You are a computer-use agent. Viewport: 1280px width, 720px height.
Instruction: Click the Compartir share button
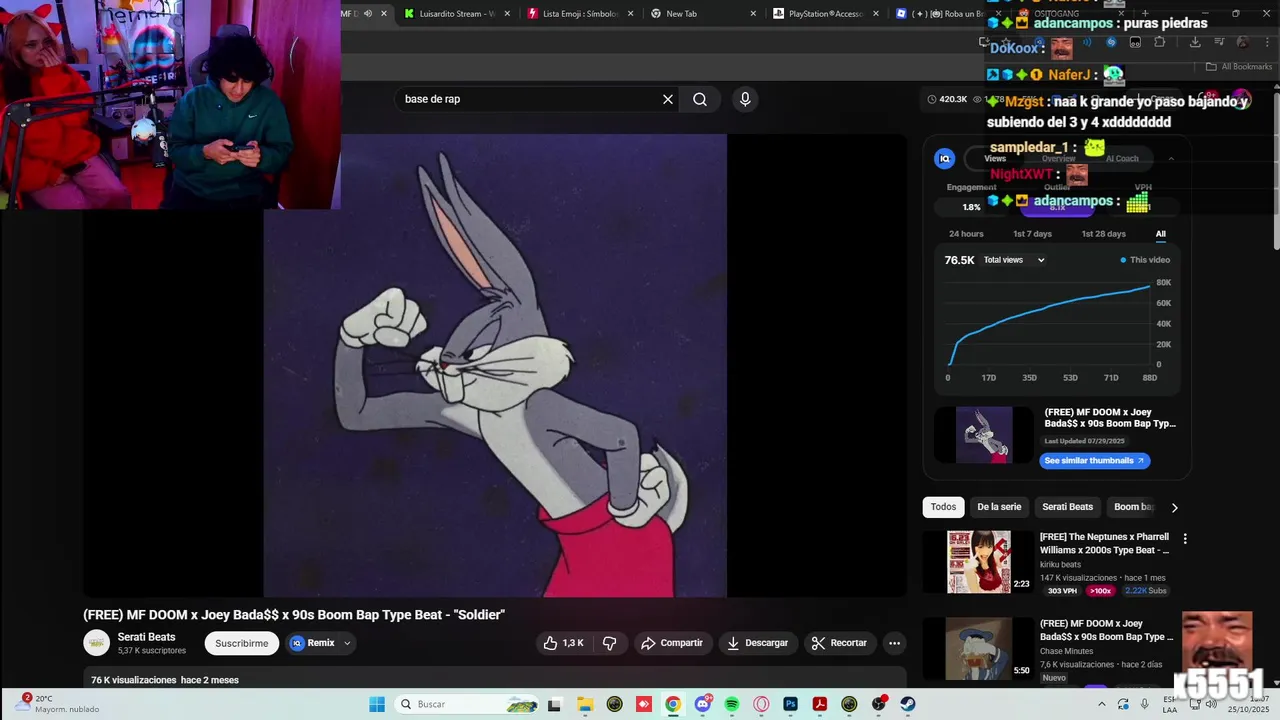click(x=672, y=643)
